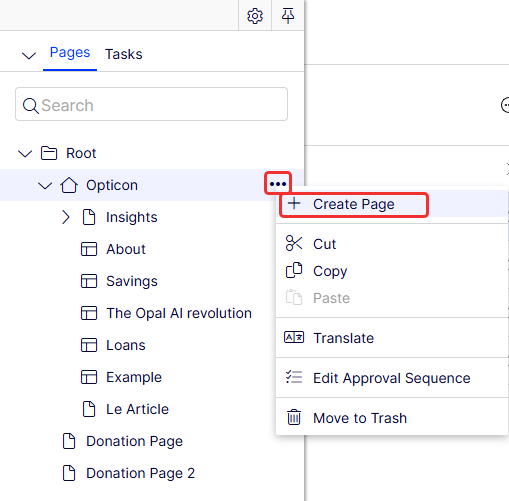
Task: Select Copy in the context menu
Action: (x=330, y=271)
